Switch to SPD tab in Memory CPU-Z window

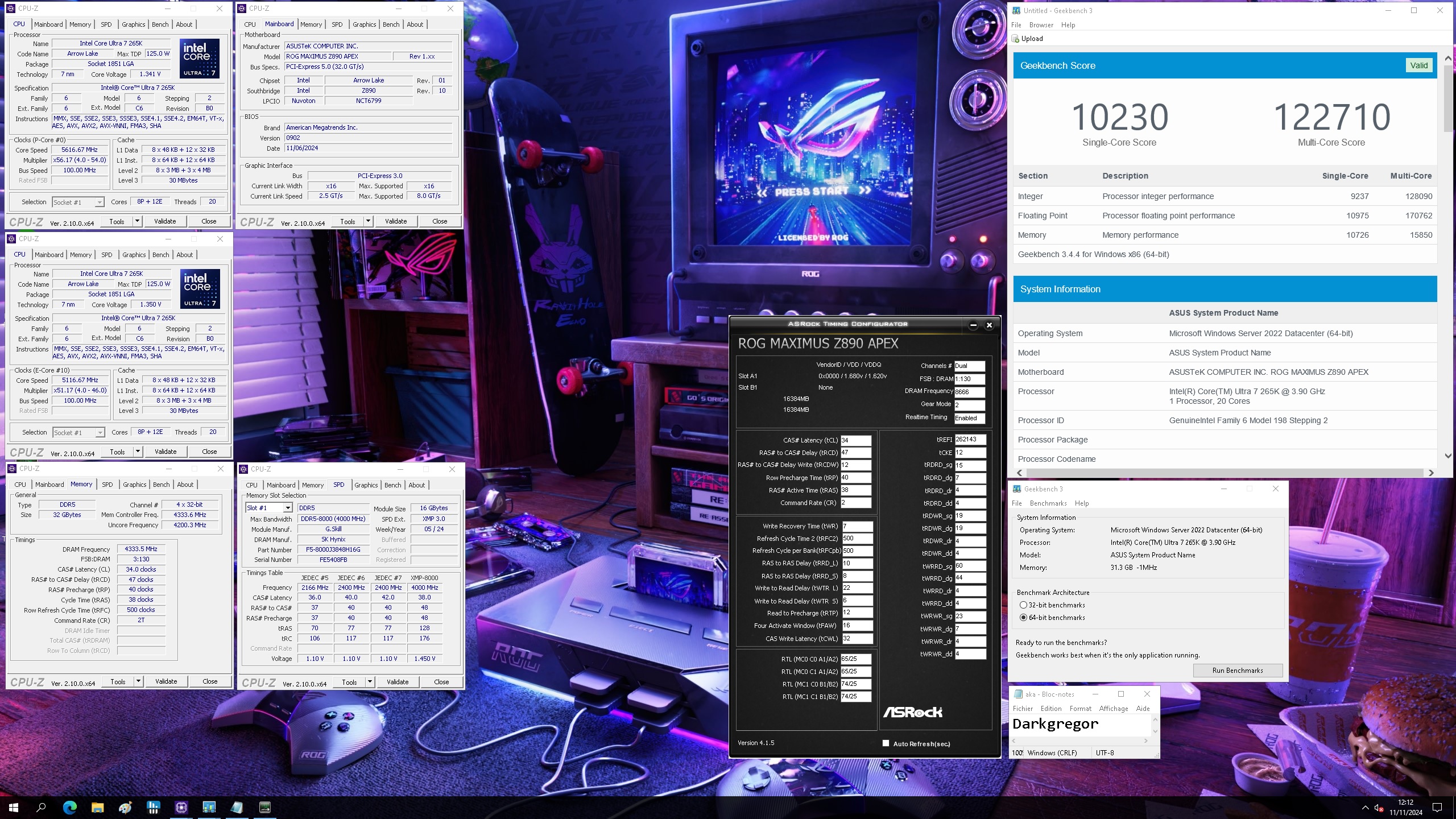107,485
